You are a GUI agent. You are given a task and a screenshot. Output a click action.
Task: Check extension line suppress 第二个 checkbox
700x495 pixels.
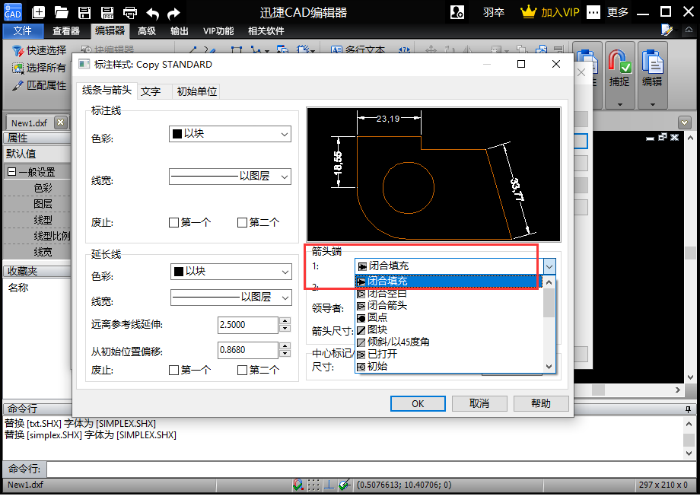242,370
